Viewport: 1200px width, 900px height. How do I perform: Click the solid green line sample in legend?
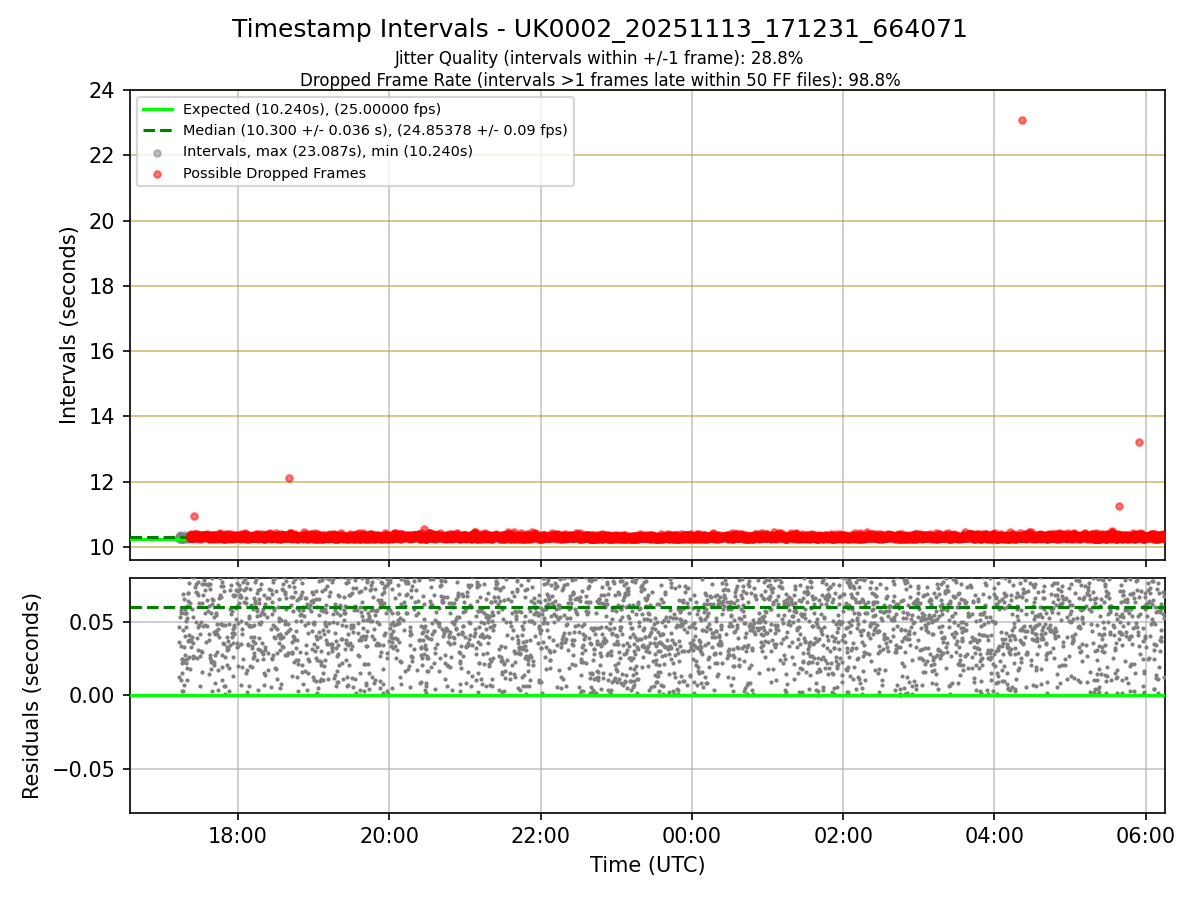(157, 109)
